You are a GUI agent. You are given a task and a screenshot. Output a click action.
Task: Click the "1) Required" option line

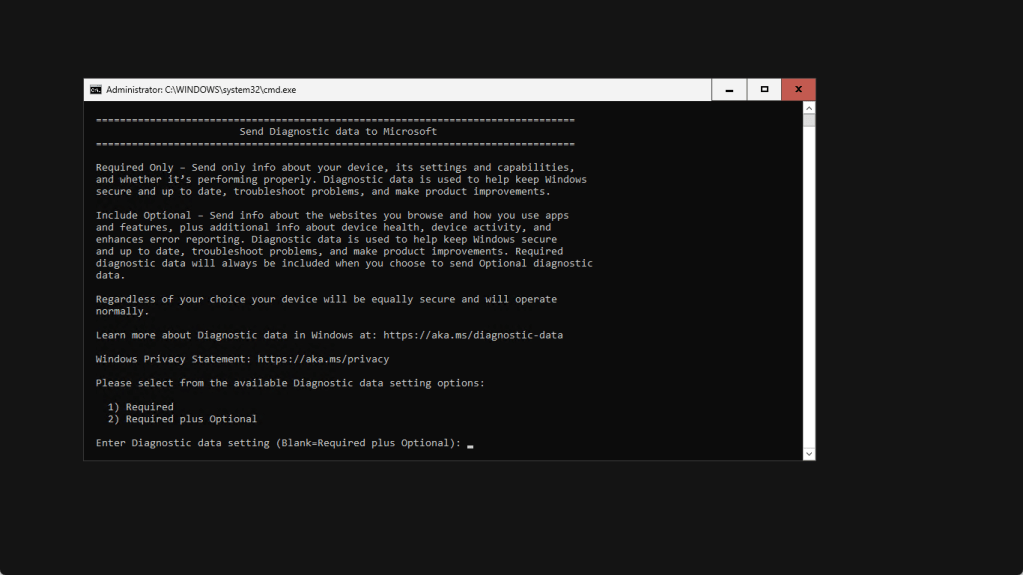pos(141,407)
